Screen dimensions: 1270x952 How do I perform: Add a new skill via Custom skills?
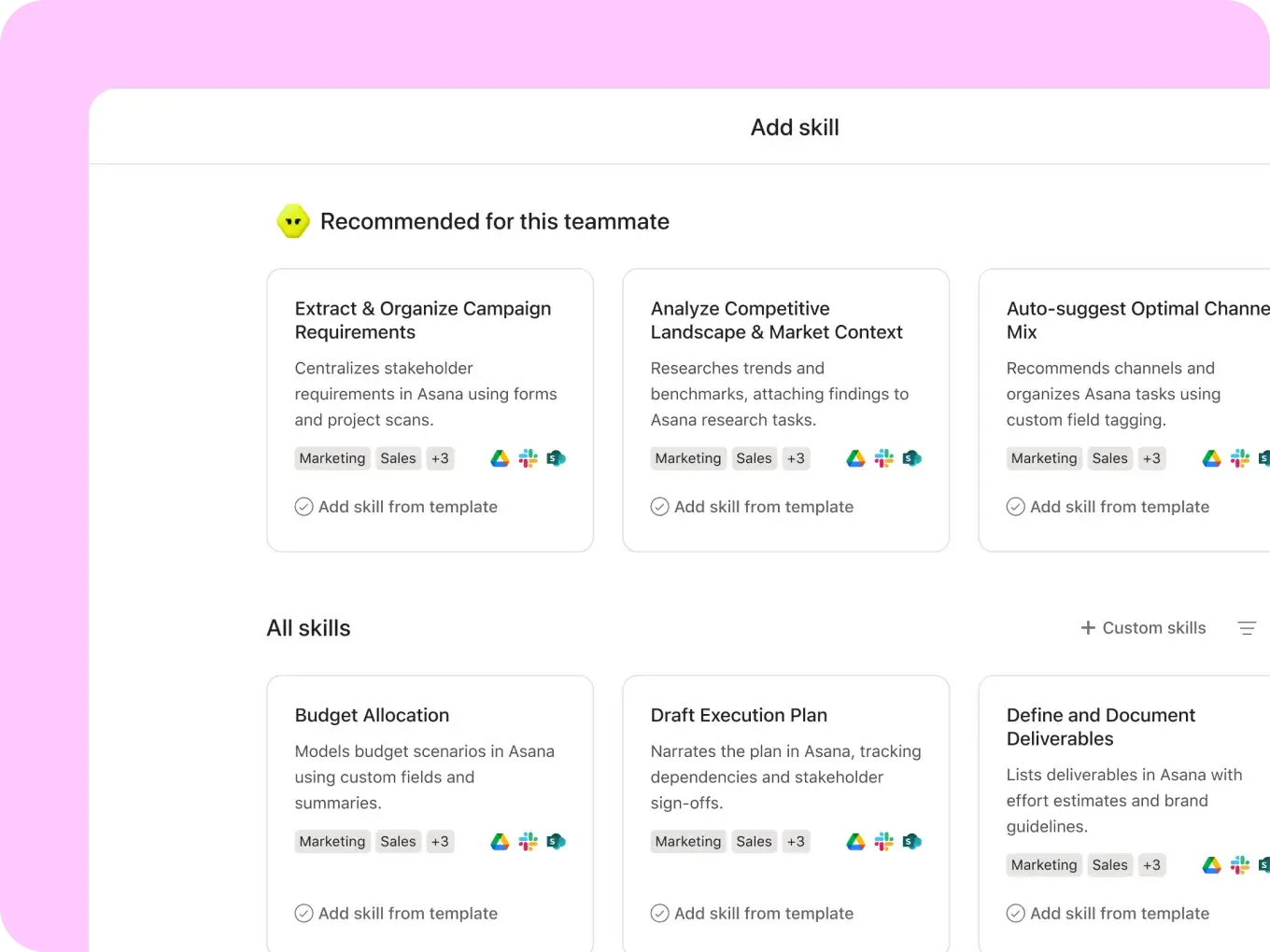(1143, 628)
